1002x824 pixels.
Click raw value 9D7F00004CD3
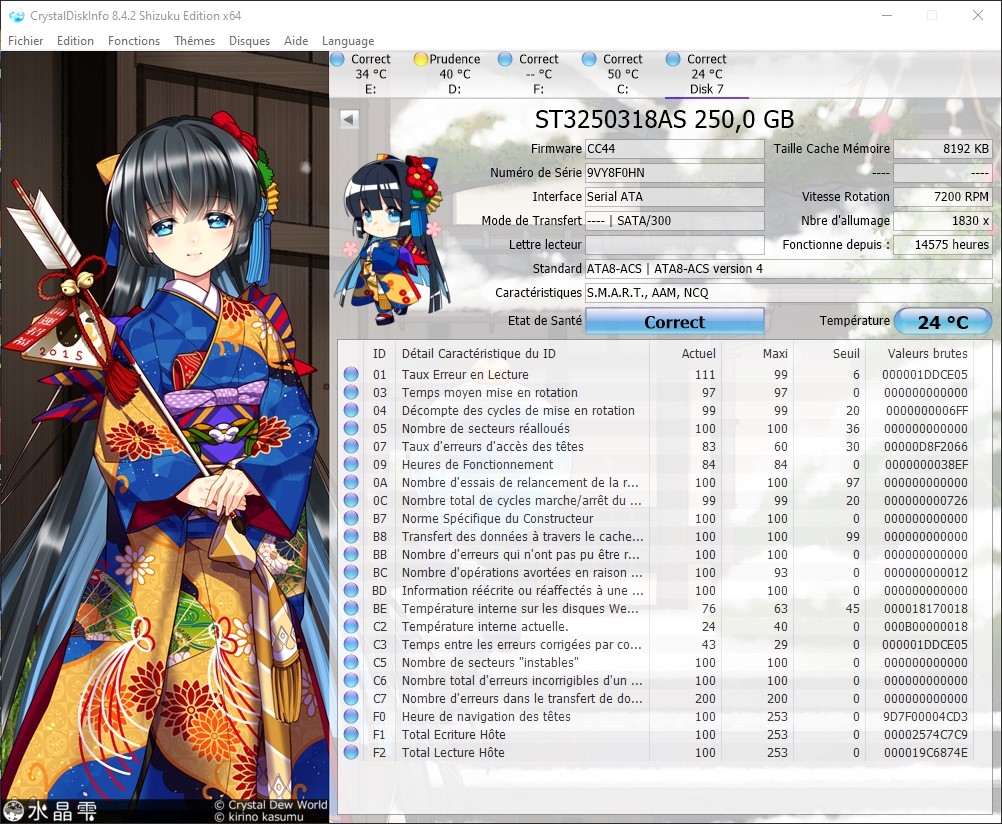click(925, 717)
